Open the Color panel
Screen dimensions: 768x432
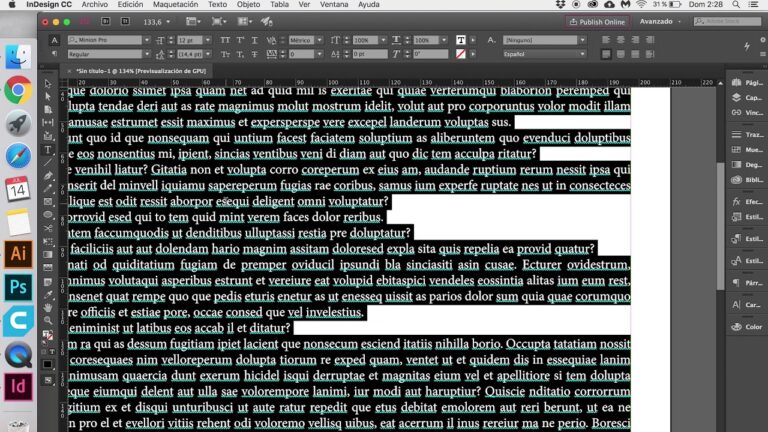750,327
